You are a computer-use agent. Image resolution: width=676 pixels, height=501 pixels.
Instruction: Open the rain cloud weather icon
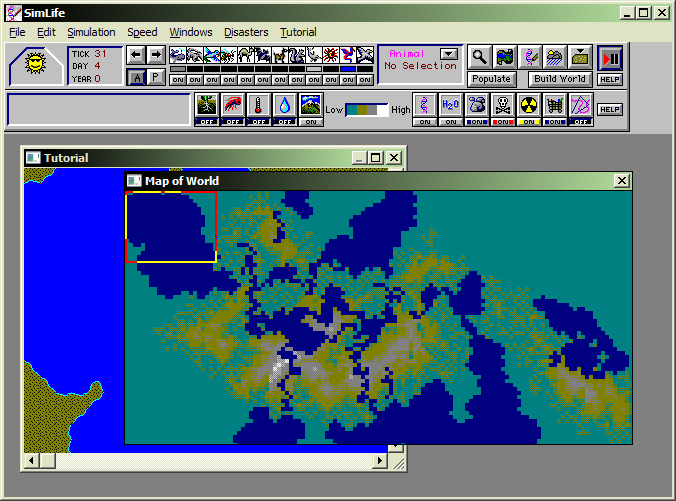tap(555, 57)
